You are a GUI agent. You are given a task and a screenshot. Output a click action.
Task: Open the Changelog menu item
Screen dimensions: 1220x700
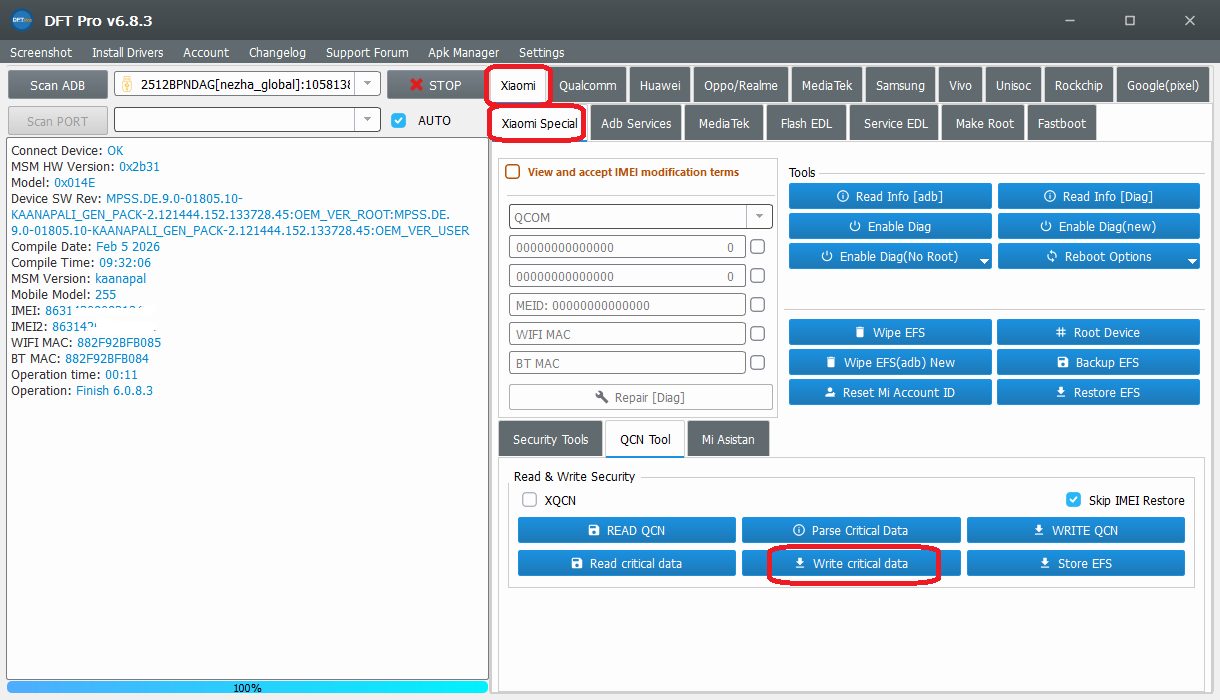point(277,52)
